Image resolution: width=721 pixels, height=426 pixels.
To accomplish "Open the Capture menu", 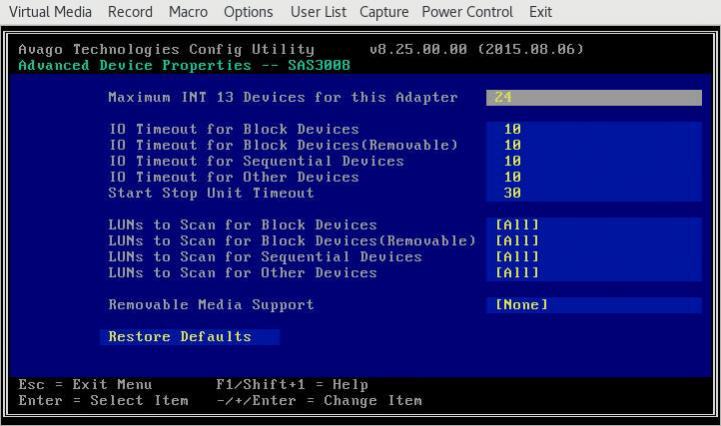I will (x=384, y=12).
